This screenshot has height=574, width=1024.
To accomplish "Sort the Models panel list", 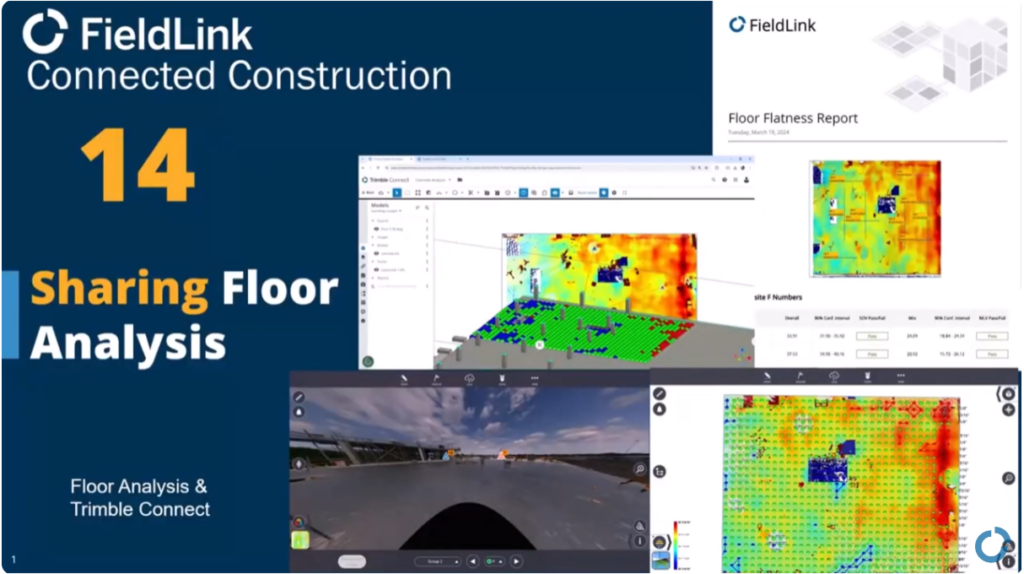I will (x=417, y=208).
